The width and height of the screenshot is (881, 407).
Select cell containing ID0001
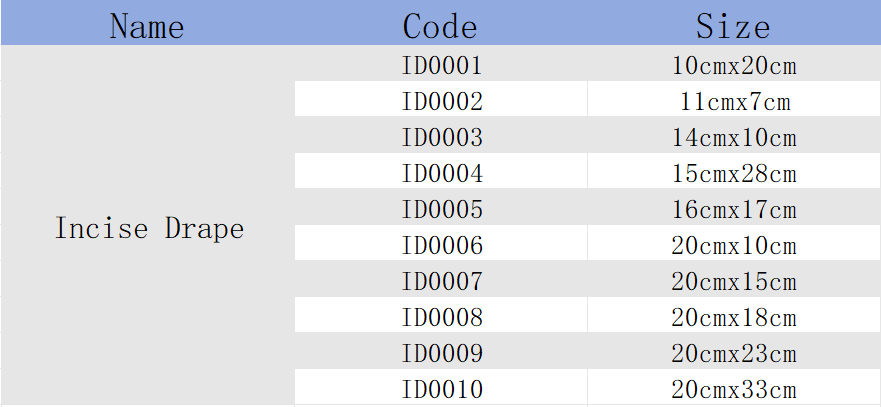point(441,63)
